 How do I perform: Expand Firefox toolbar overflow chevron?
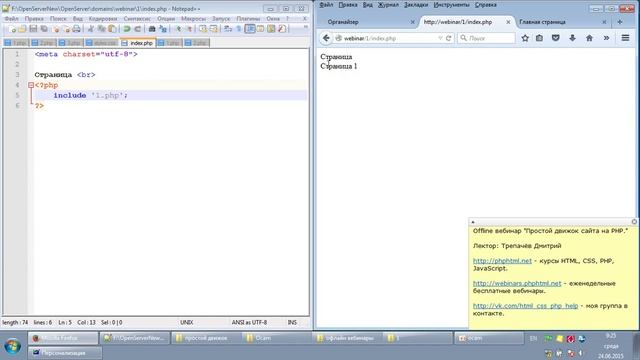[606, 38]
